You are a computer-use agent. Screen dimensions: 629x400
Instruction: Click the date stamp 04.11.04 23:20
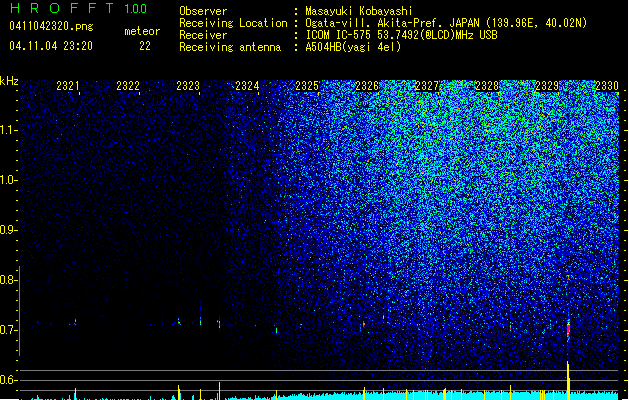pos(51,46)
